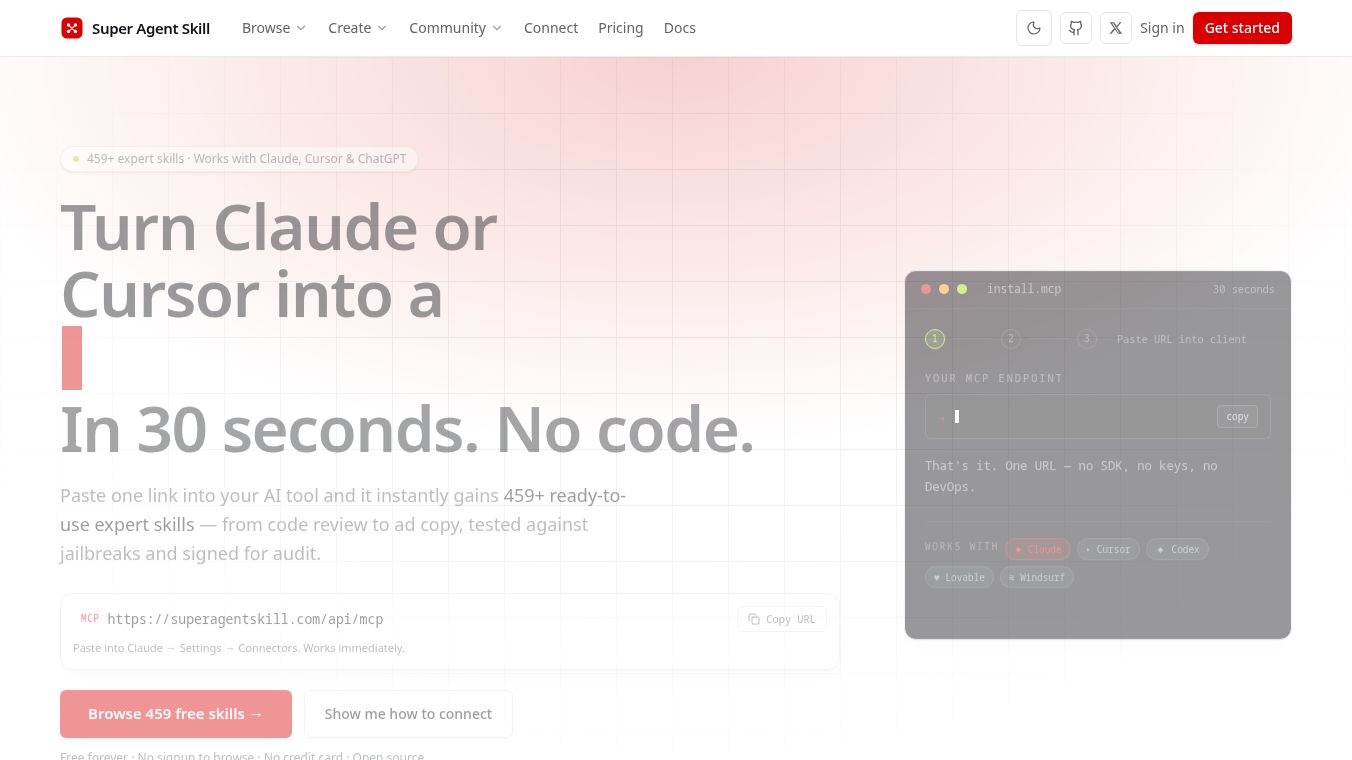Expand the Community dropdown menu
Screen dimensions: 1352x760
click(455, 28)
